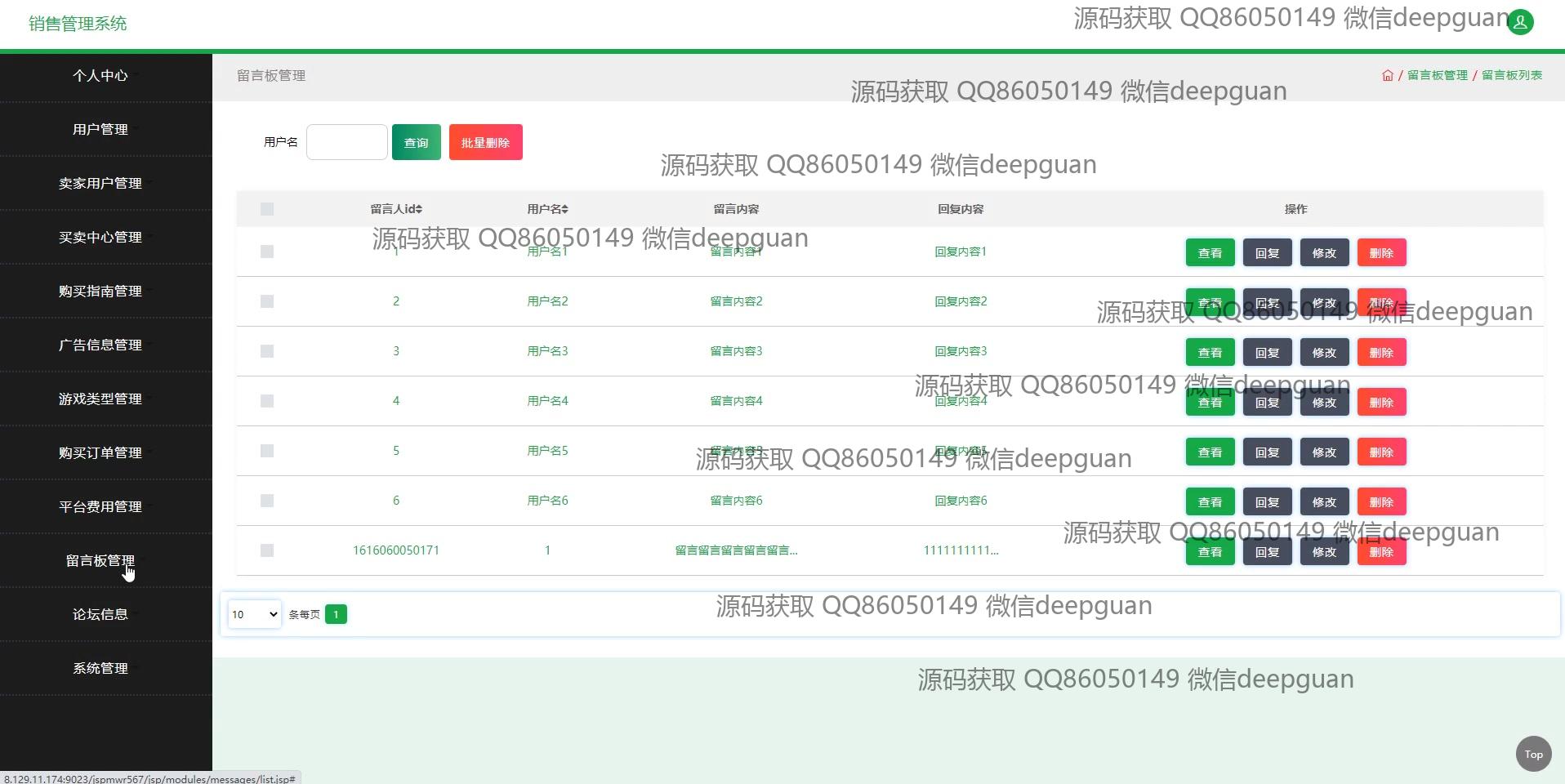This screenshot has width=1565, height=784.
Task: Check the checkbox for row 用户名2
Action: coord(267,301)
